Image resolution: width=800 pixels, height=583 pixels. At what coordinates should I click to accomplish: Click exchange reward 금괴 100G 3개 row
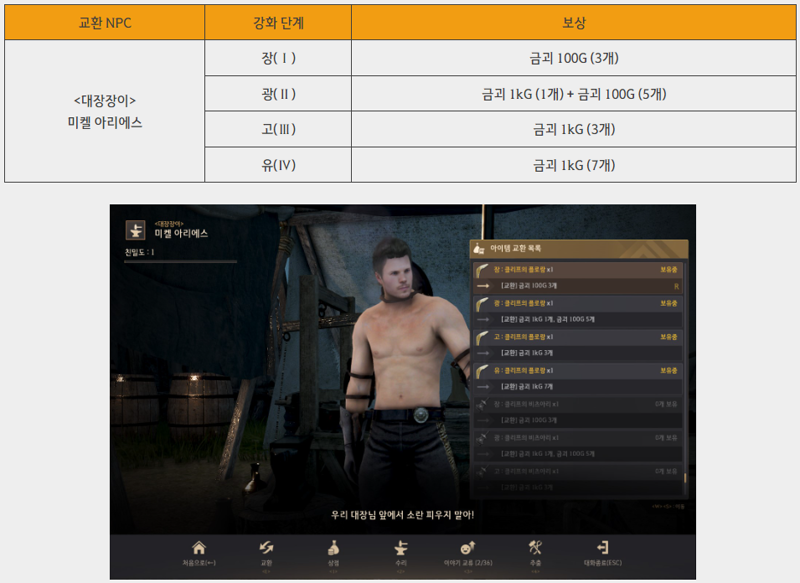[x=578, y=286]
